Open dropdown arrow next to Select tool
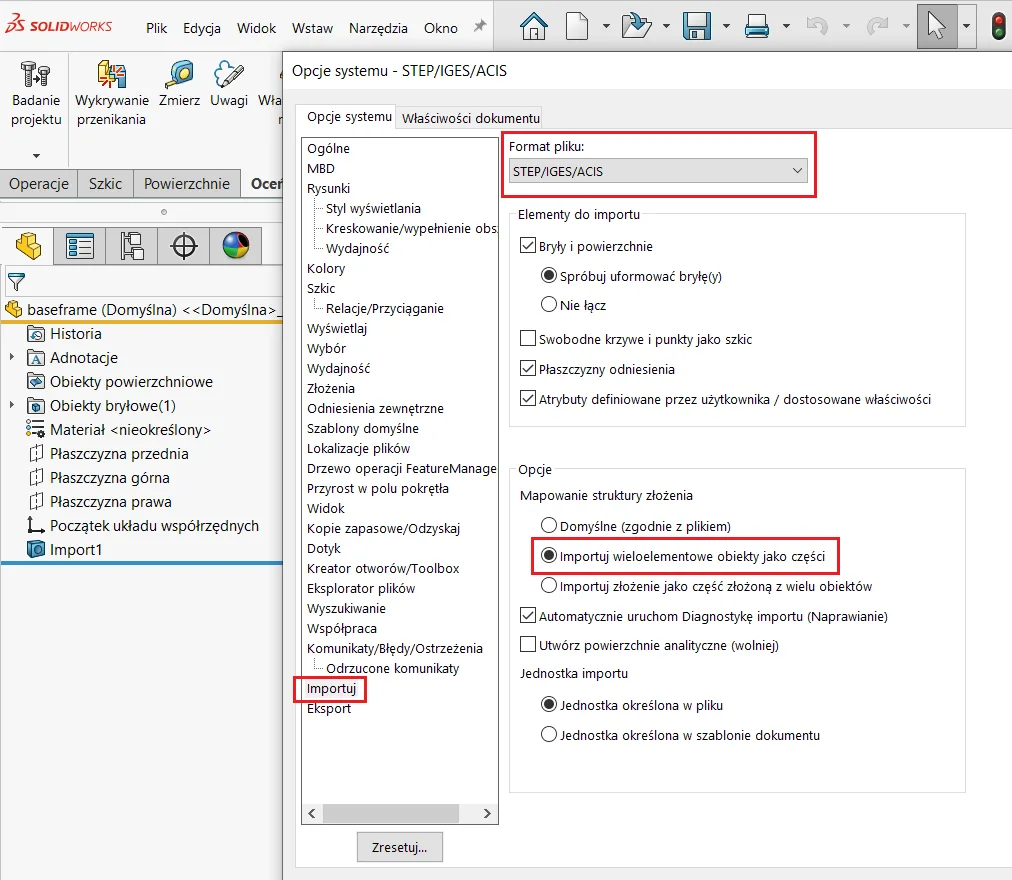1012x880 pixels. [966, 26]
